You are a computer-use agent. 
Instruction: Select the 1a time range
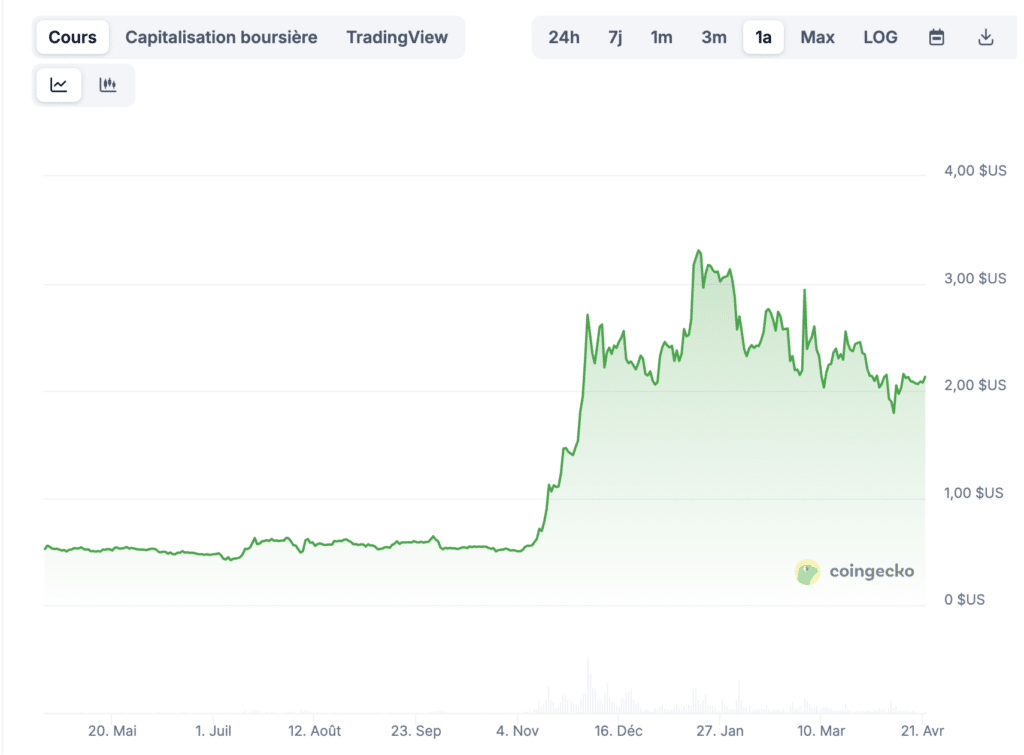pos(763,37)
